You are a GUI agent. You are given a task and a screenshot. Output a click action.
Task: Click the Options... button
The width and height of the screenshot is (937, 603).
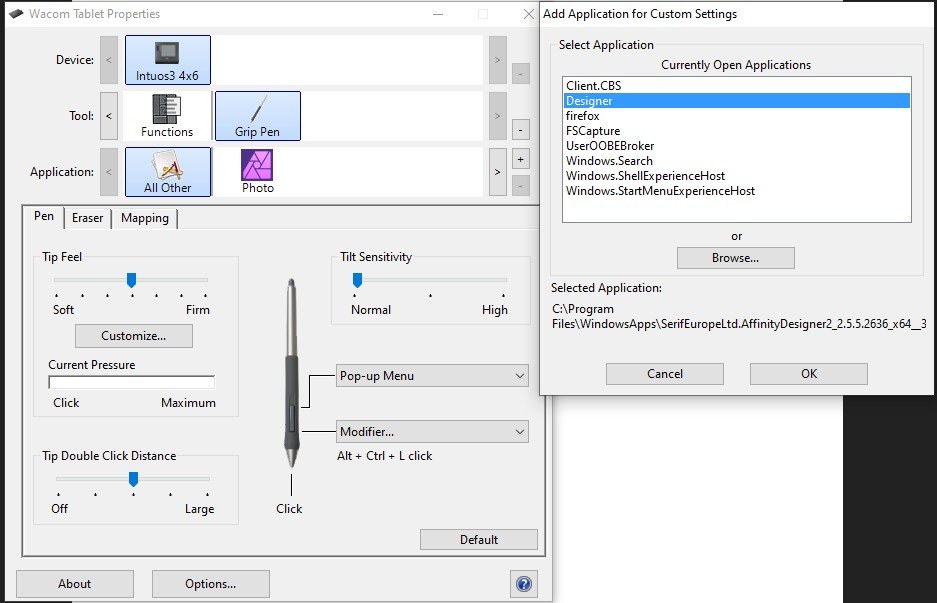click(210, 584)
